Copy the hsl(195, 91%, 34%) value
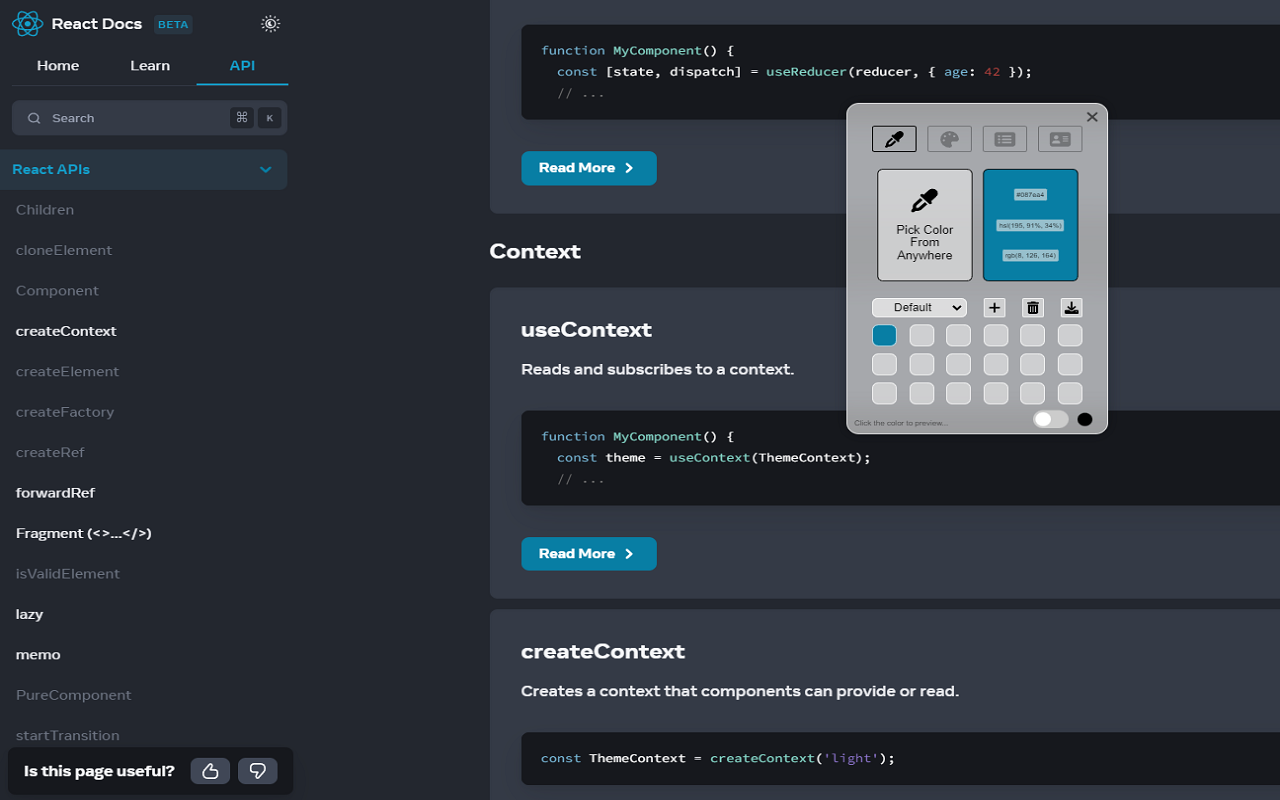1280x800 pixels. (1030, 225)
